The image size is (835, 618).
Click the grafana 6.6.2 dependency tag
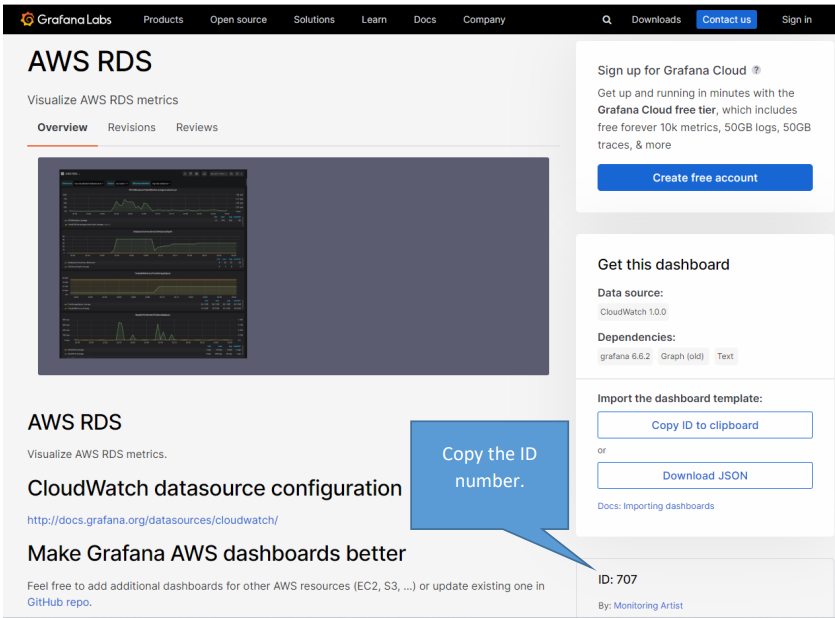pos(625,356)
